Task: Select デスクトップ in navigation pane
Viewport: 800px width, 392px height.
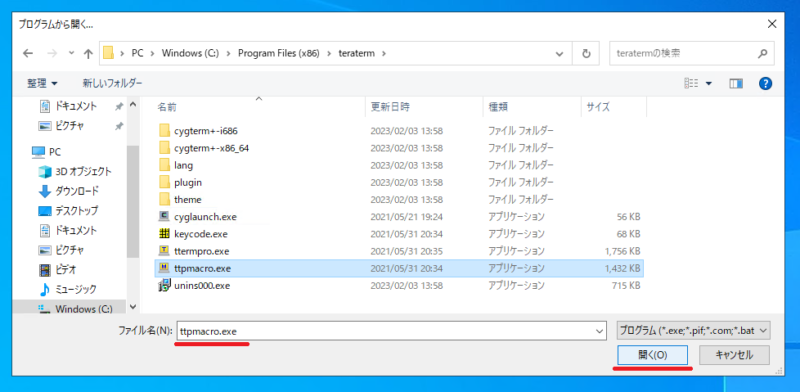Action: (77, 210)
